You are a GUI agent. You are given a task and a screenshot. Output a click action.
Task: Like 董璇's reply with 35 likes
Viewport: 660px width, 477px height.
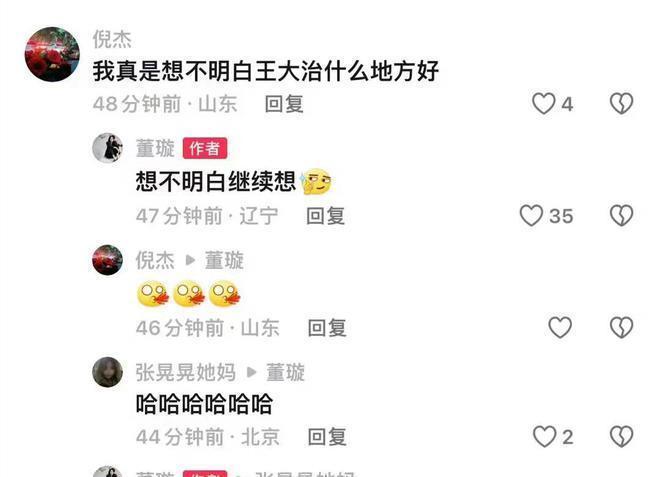pos(531,216)
